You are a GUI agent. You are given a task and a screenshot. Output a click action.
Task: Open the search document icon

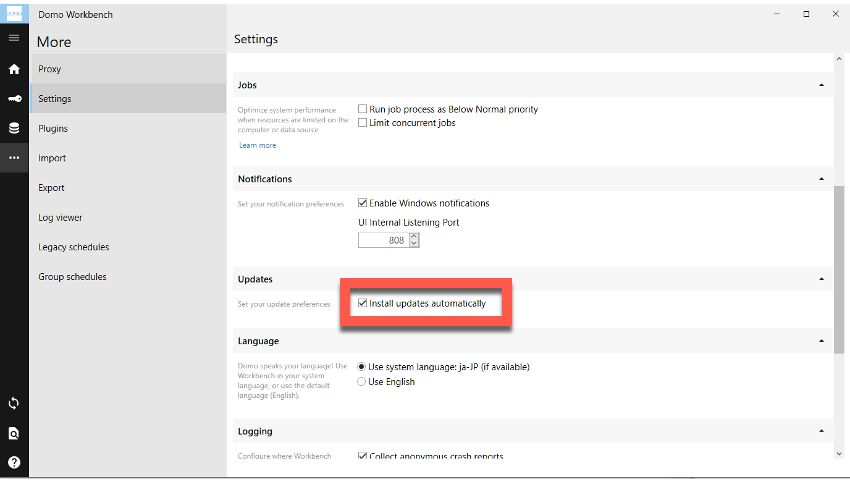pos(14,433)
